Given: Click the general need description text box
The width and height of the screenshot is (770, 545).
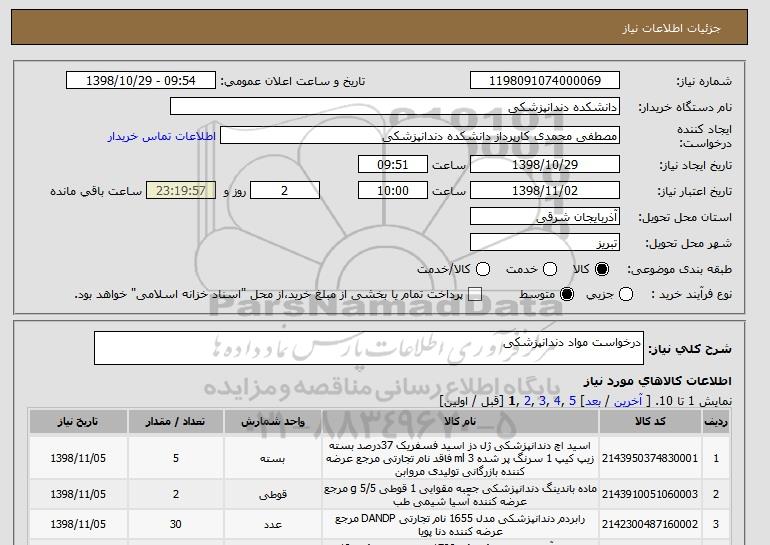Looking at the screenshot, I should click(x=369, y=348).
